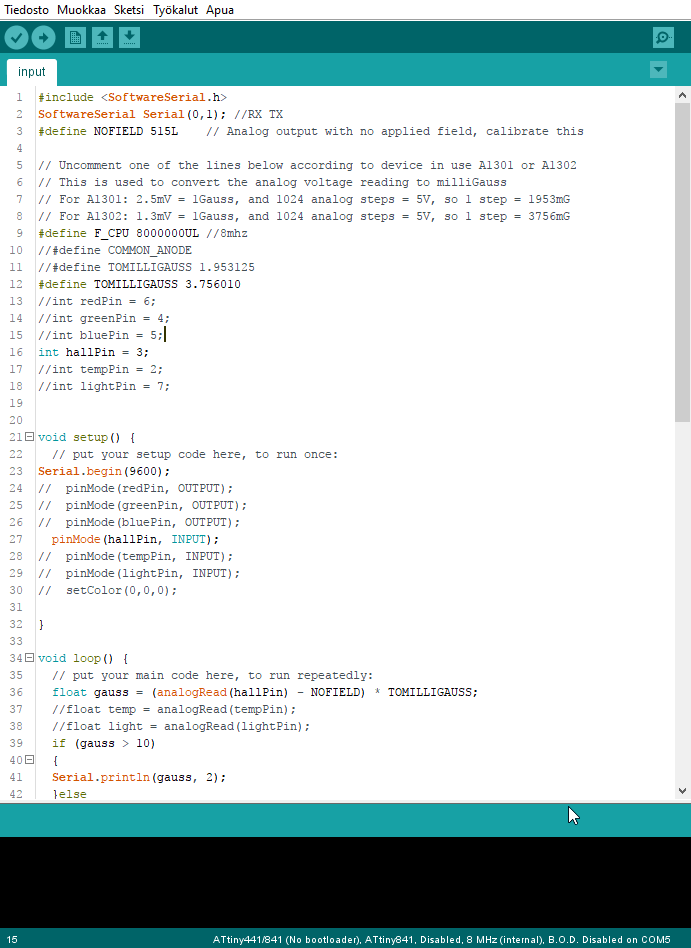Collapse the loop() function fold marker
Screen dimensions: 691x948
tap(29, 658)
